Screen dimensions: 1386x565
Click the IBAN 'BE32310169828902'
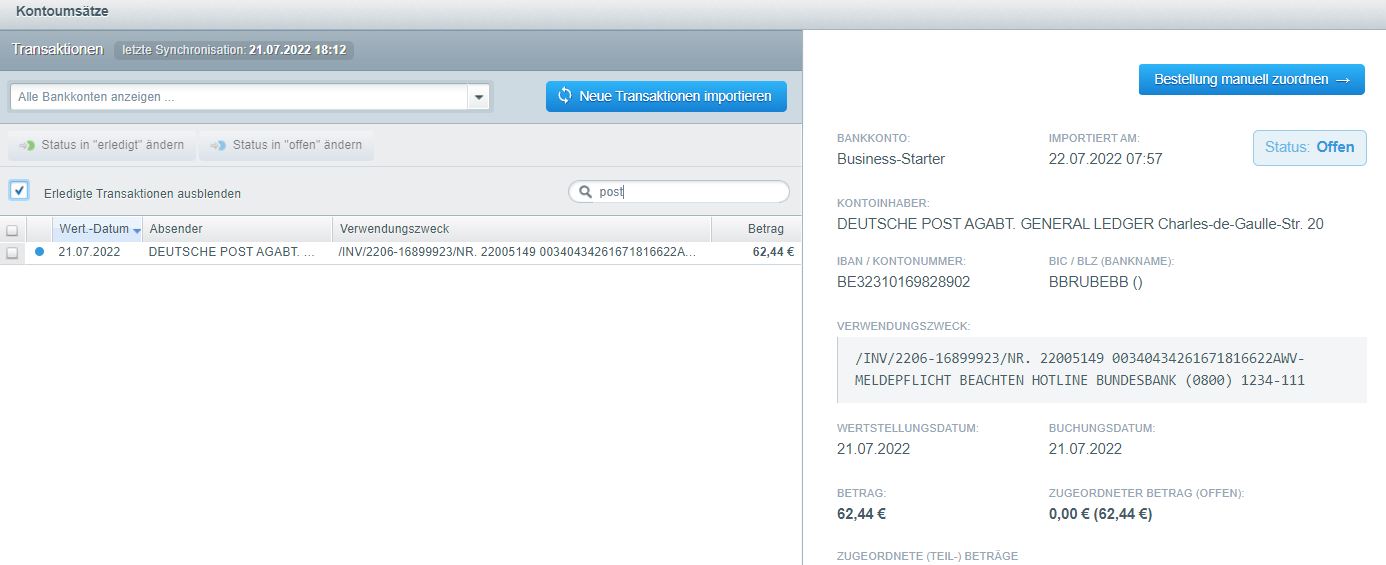pos(903,282)
